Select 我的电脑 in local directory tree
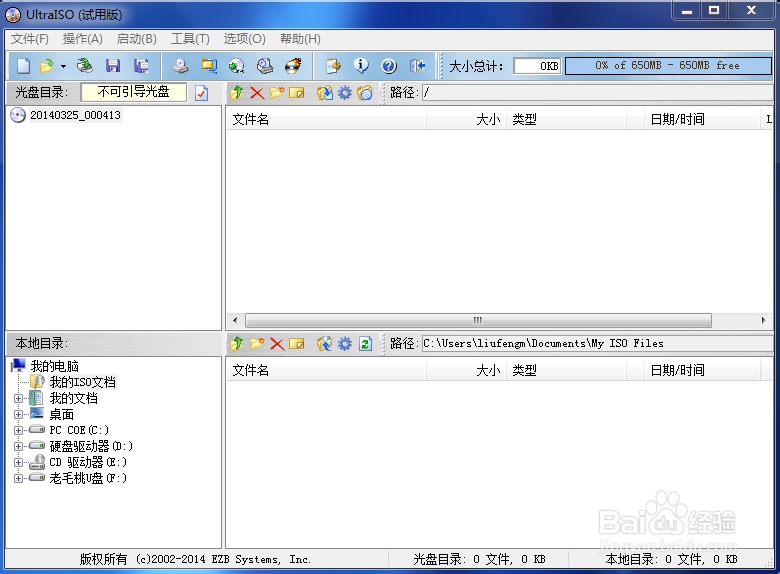This screenshot has height=574, width=780. pos(55,366)
